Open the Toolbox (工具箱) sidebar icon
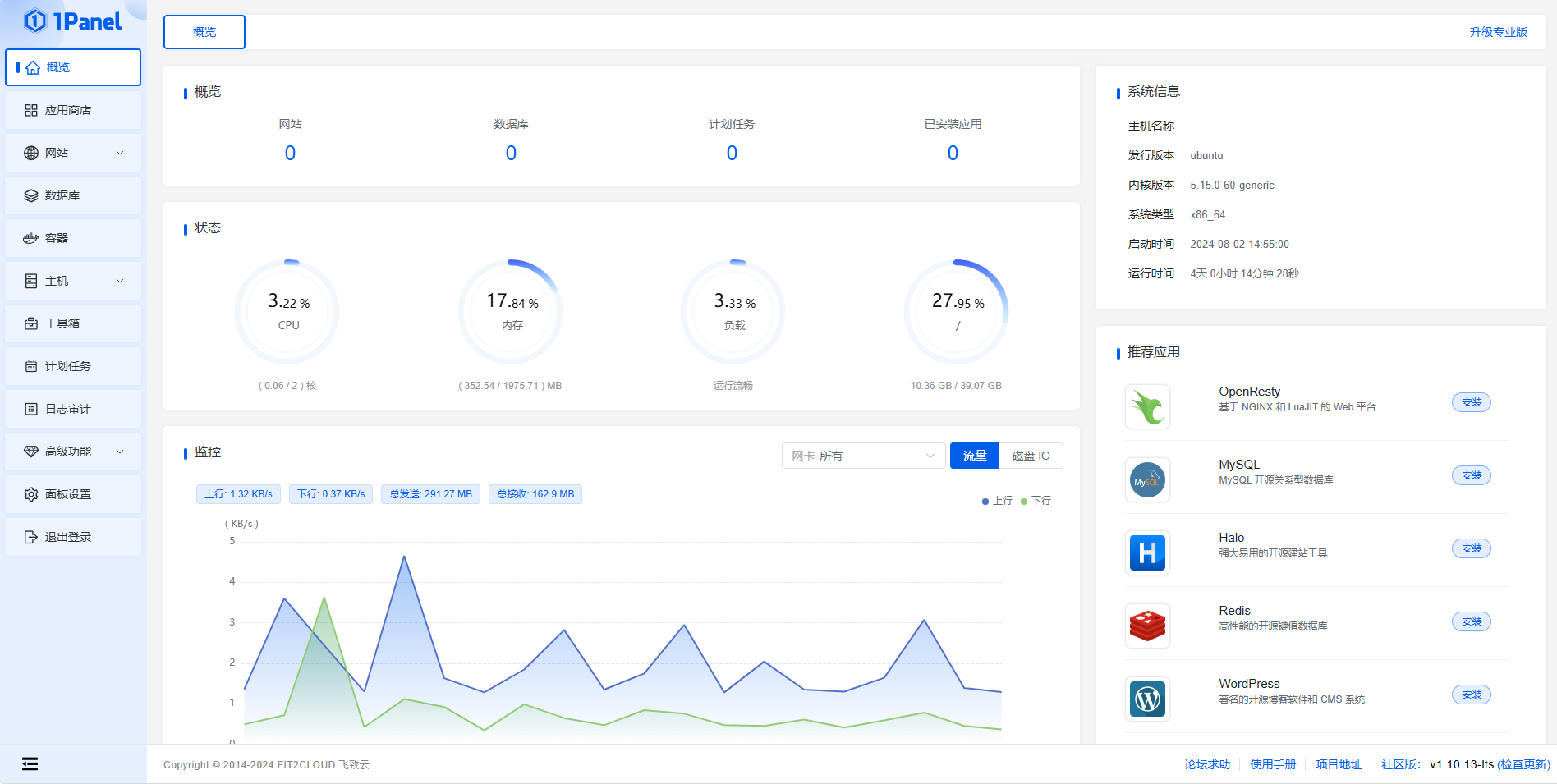This screenshot has width=1557, height=784. coord(31,323)
